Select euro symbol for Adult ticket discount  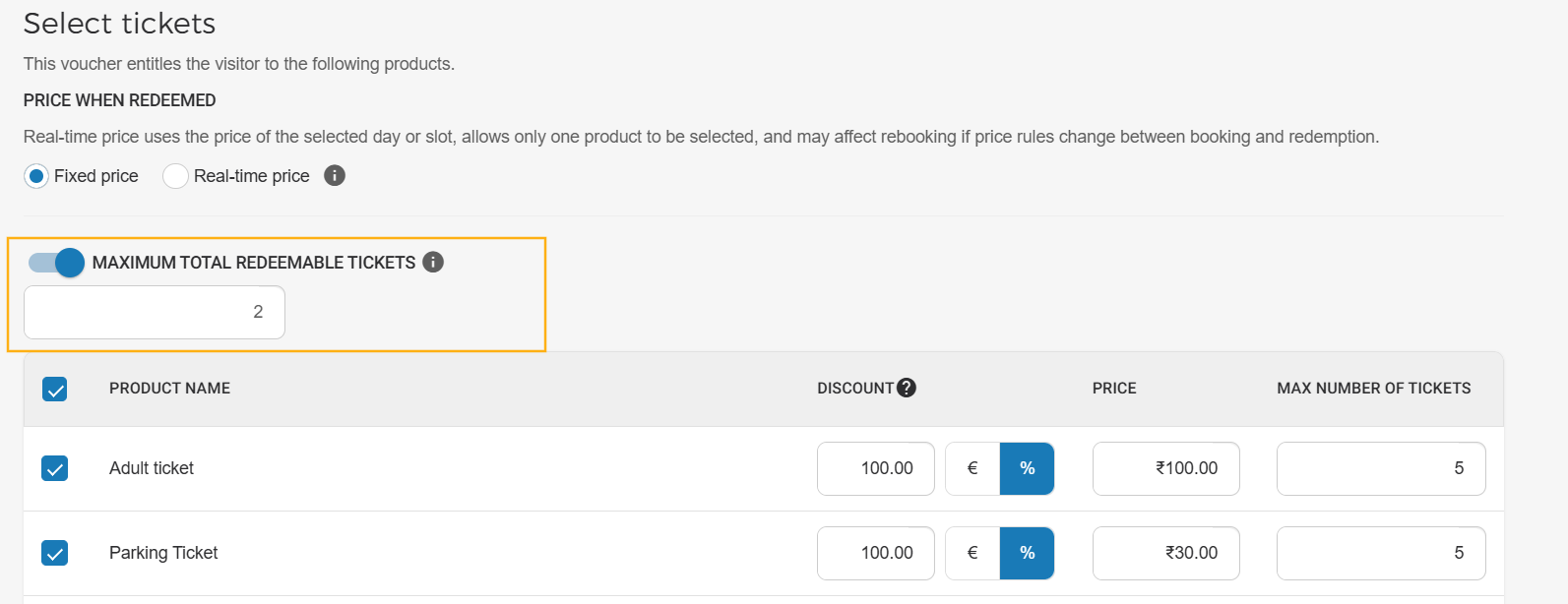(972, 468)
